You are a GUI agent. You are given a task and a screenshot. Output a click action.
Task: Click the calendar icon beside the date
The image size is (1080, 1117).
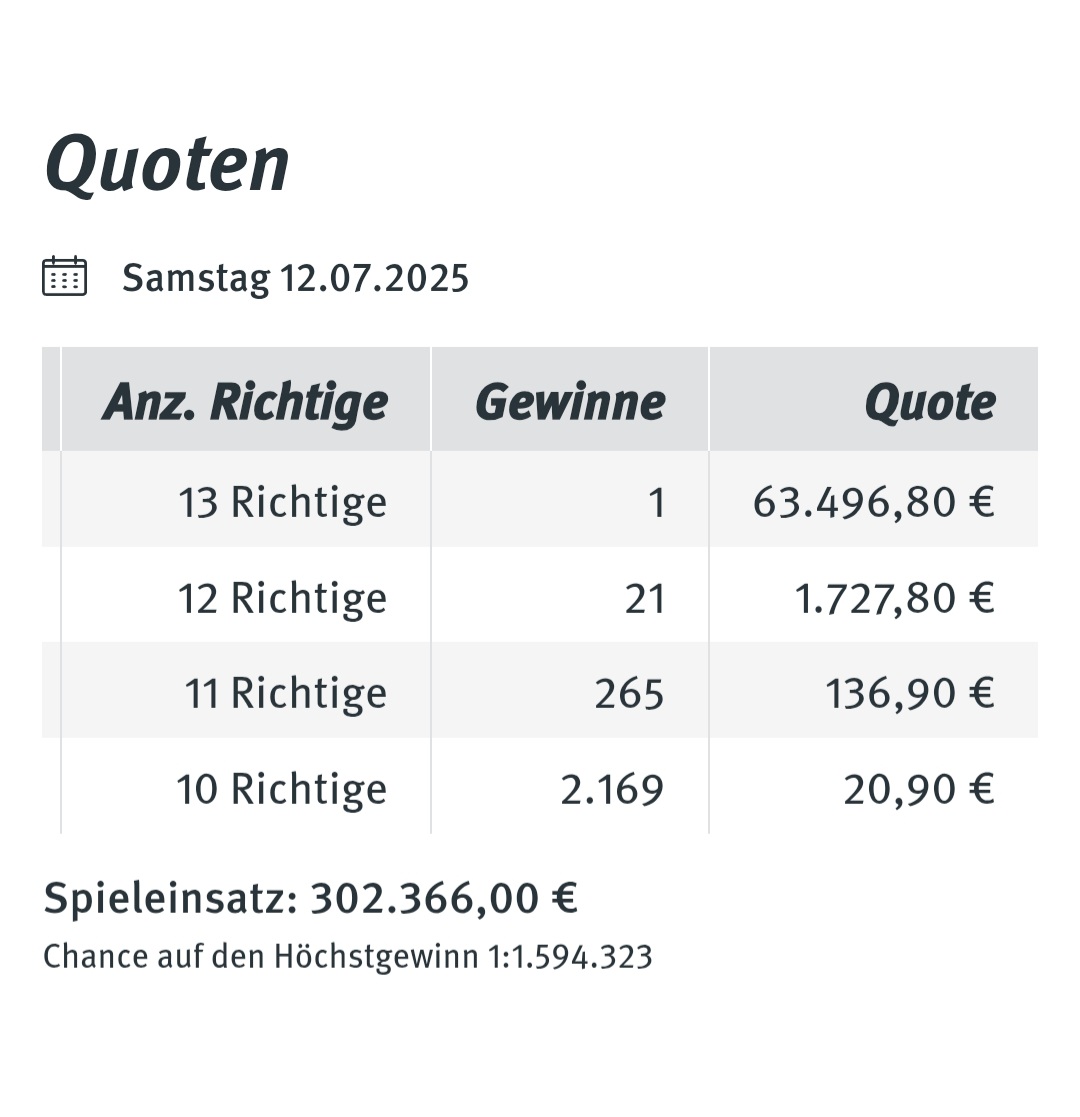pyautogui.click(x=65, y=276)
